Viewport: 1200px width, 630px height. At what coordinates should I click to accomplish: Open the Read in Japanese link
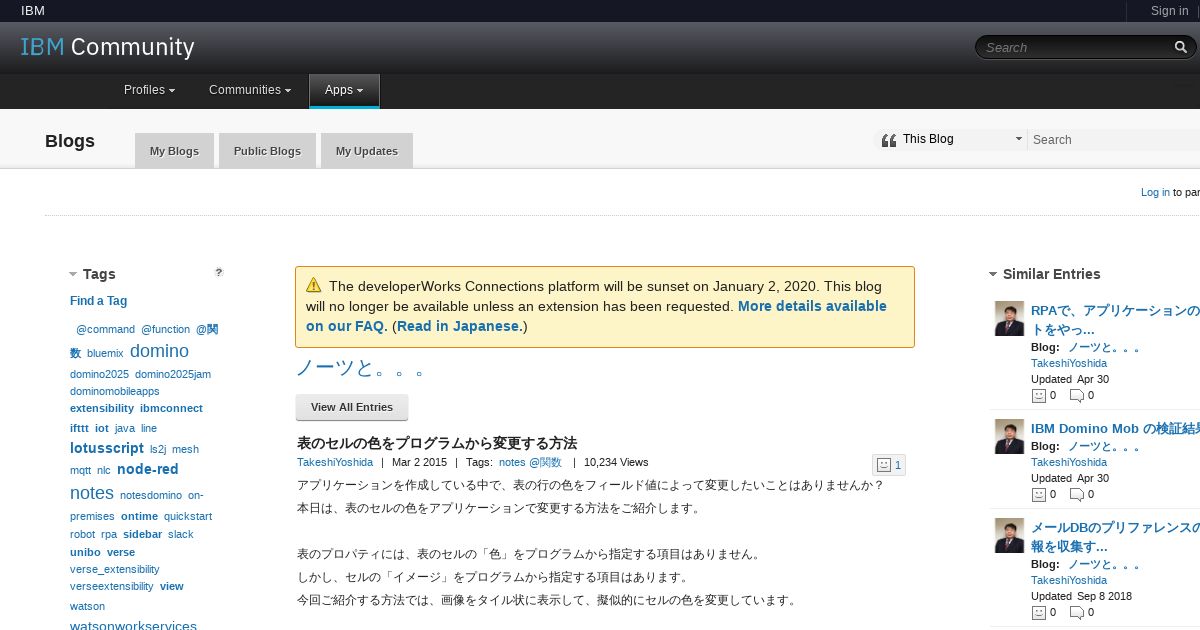pos(459,326)
